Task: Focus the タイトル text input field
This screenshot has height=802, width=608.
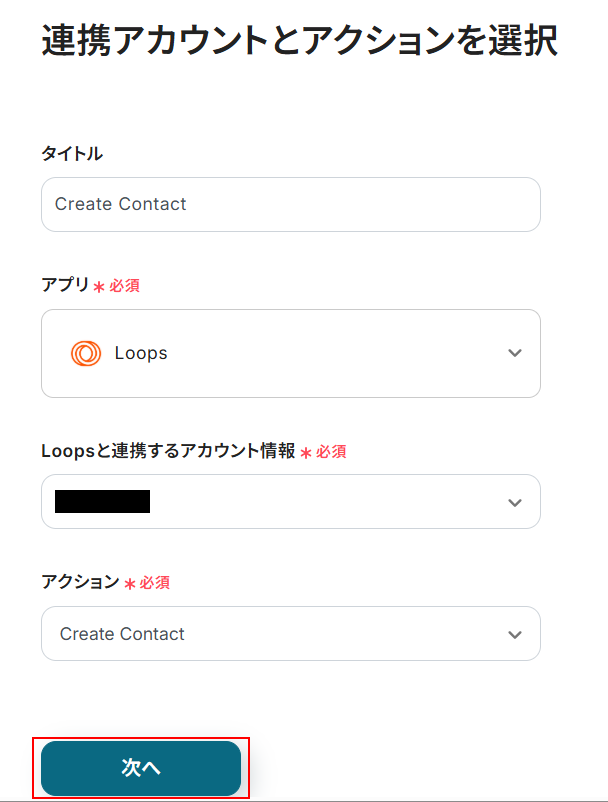Action: point(290,204)
